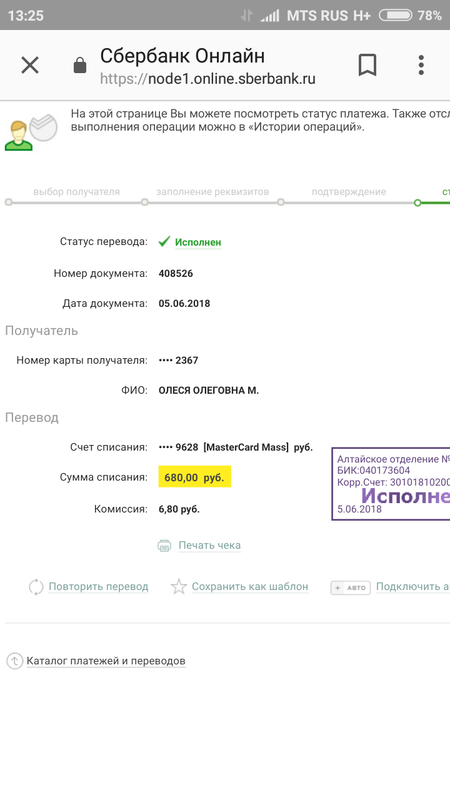Open the three-dot overflow menu

coord(421,65)
